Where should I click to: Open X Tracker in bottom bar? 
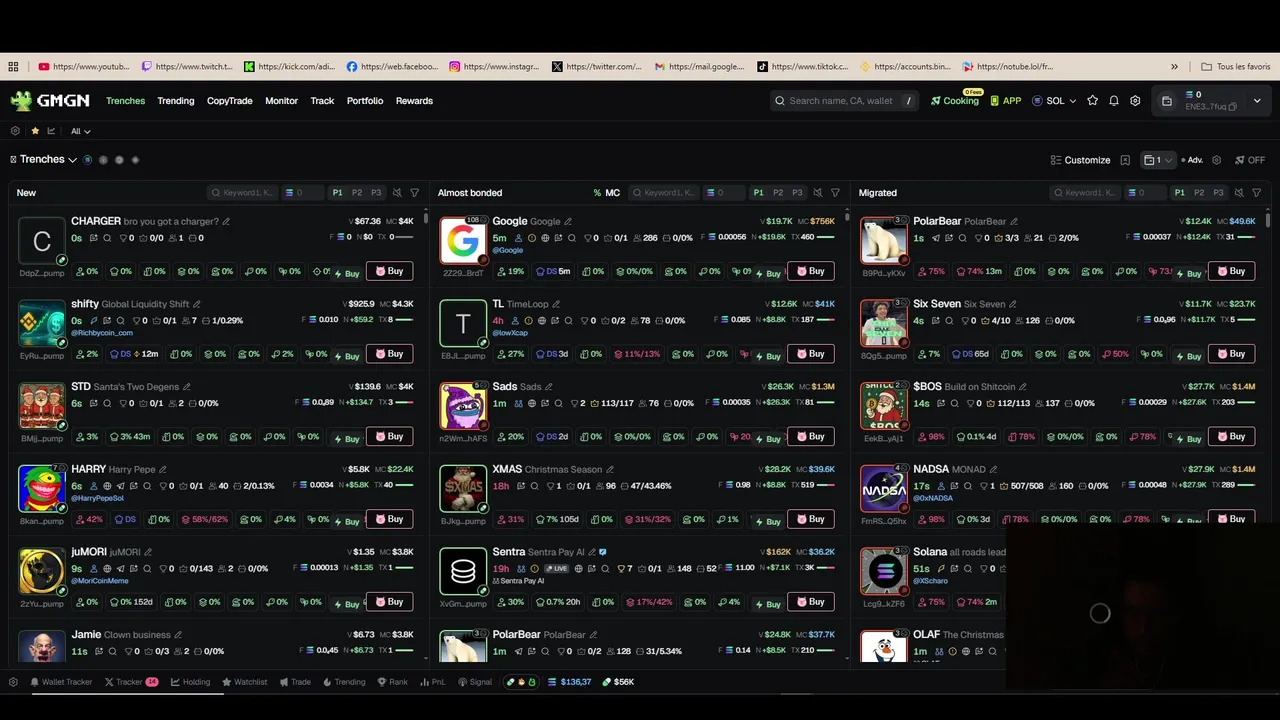tap(130, 682)
